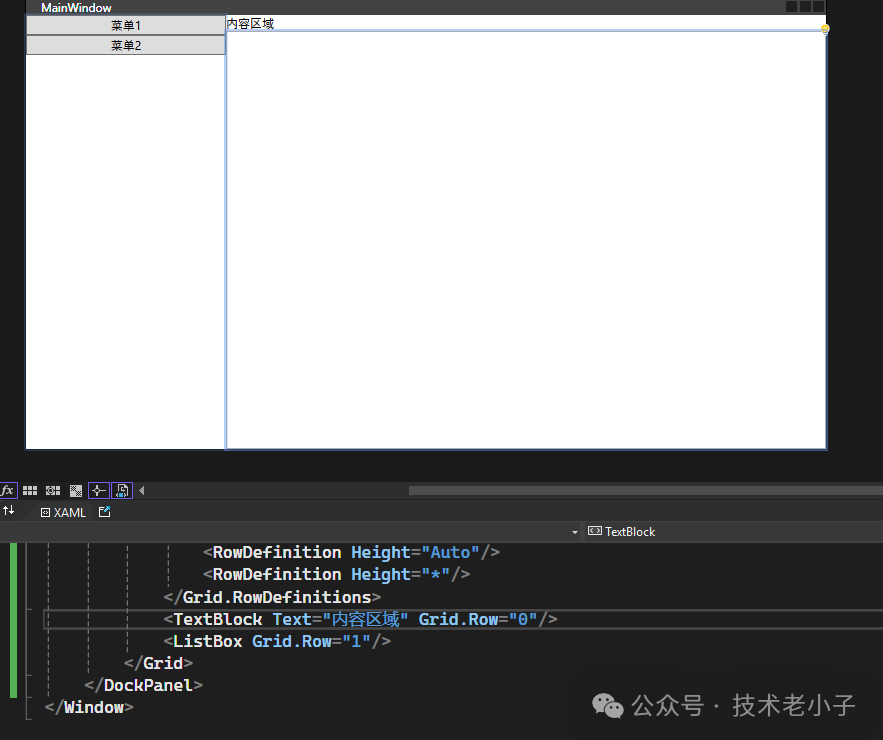Click the left scroll arrow of designer scrollbar
The width and height of the screenshot is (883, 740).
pyautogui.click(x=141, y=490)
